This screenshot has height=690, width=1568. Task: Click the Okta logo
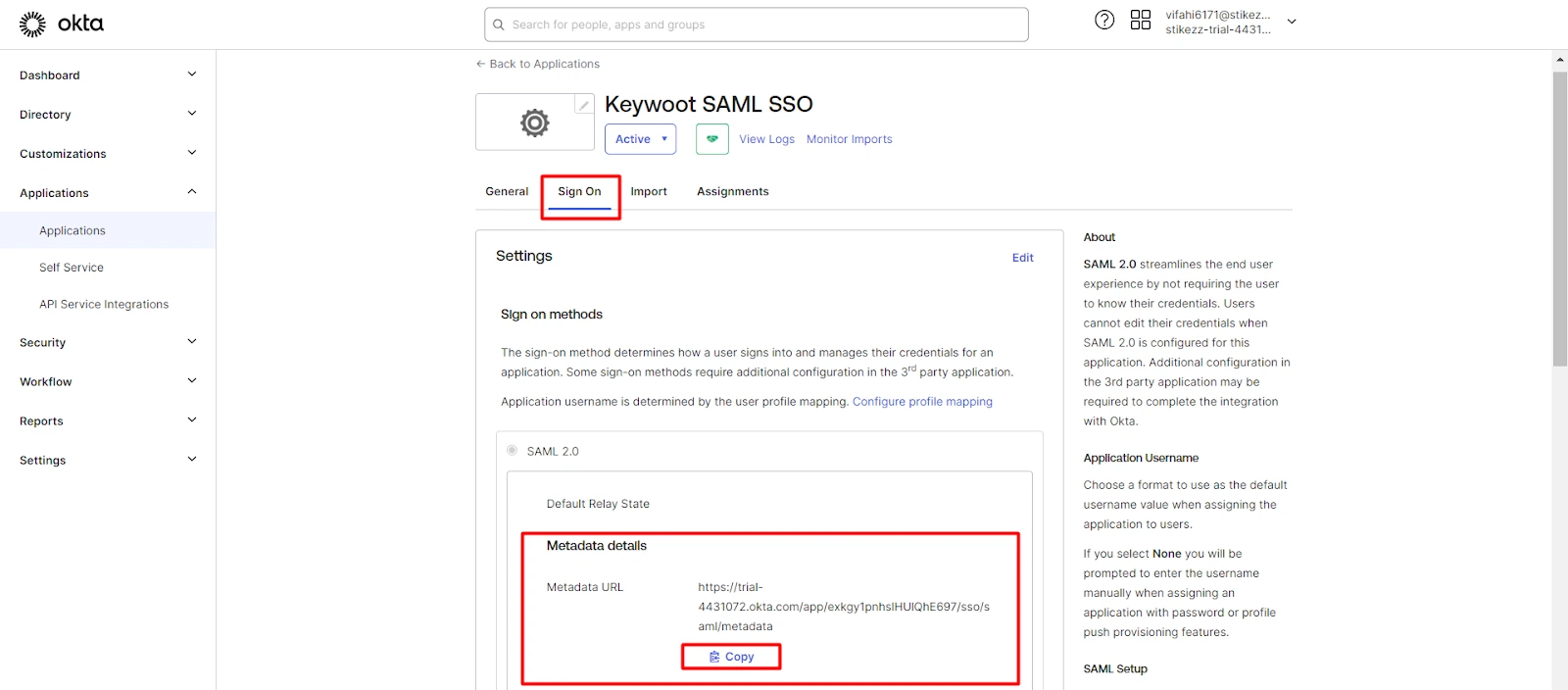pyautogui.click(x=61, y=24)
